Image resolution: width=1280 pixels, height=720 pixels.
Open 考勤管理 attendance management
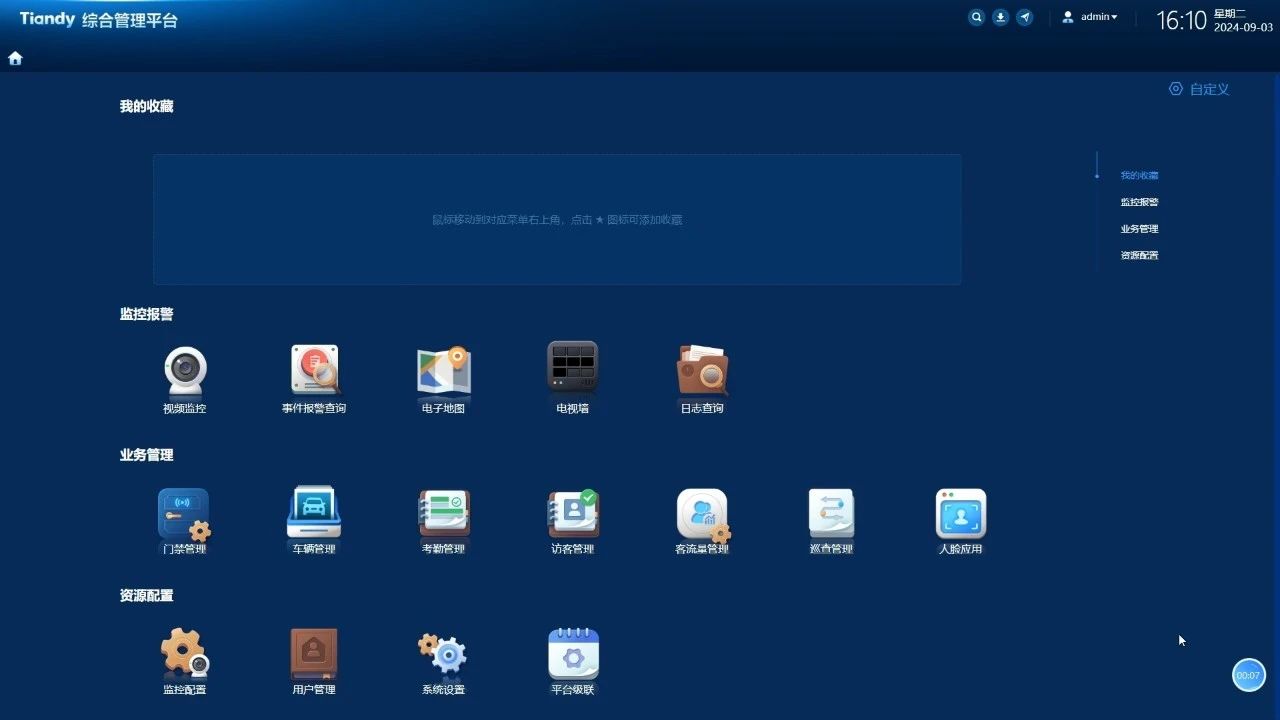[443, 515]
